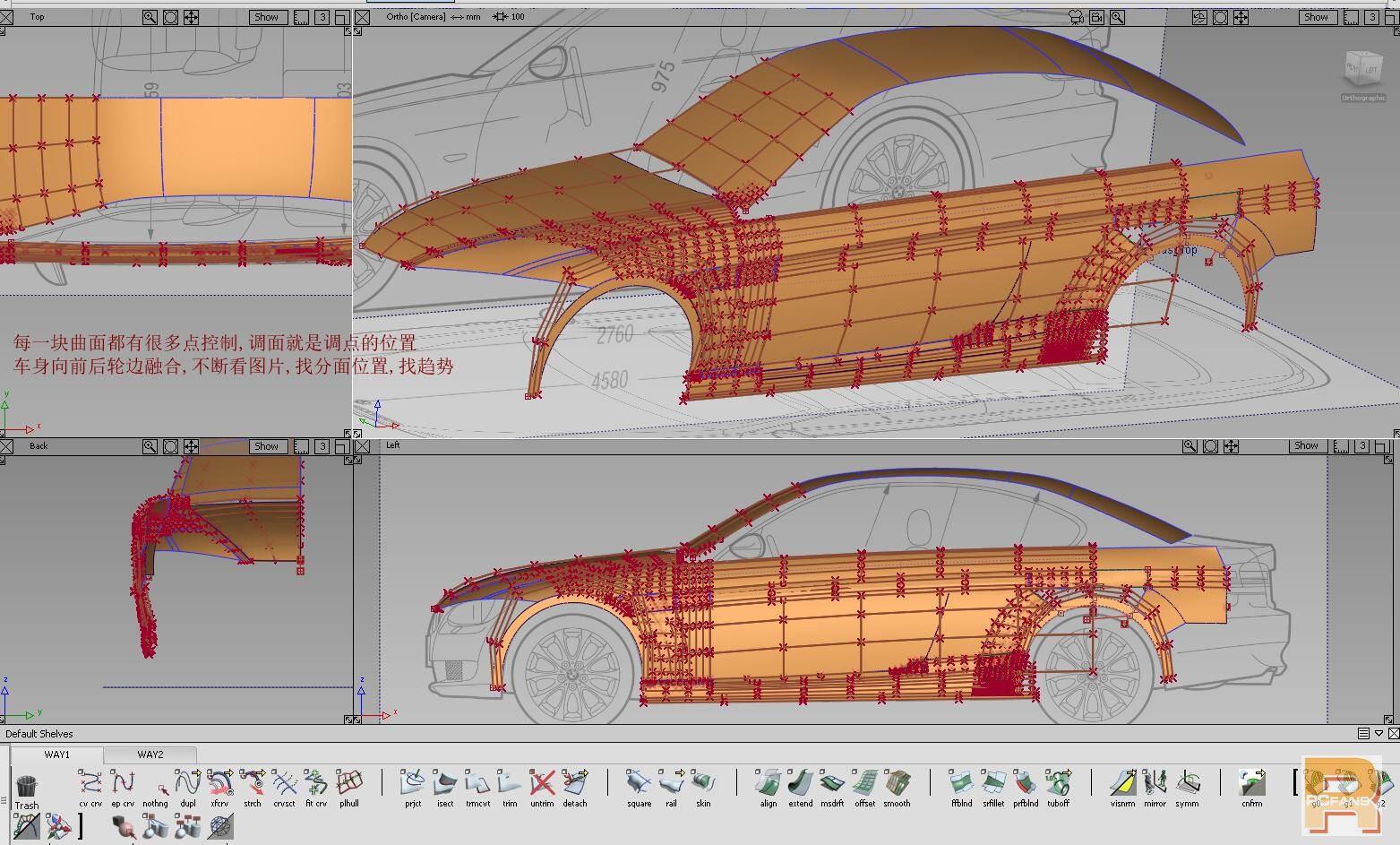Select the ffblnd freeform blend tool
The width and height of the screenshot is (1400, 845).
click(962, 789)
